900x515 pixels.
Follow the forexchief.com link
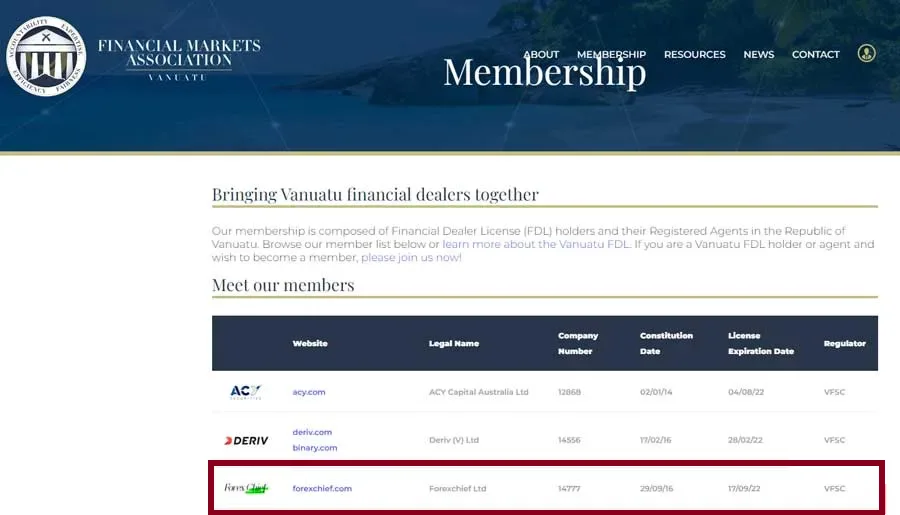(322, 488)
